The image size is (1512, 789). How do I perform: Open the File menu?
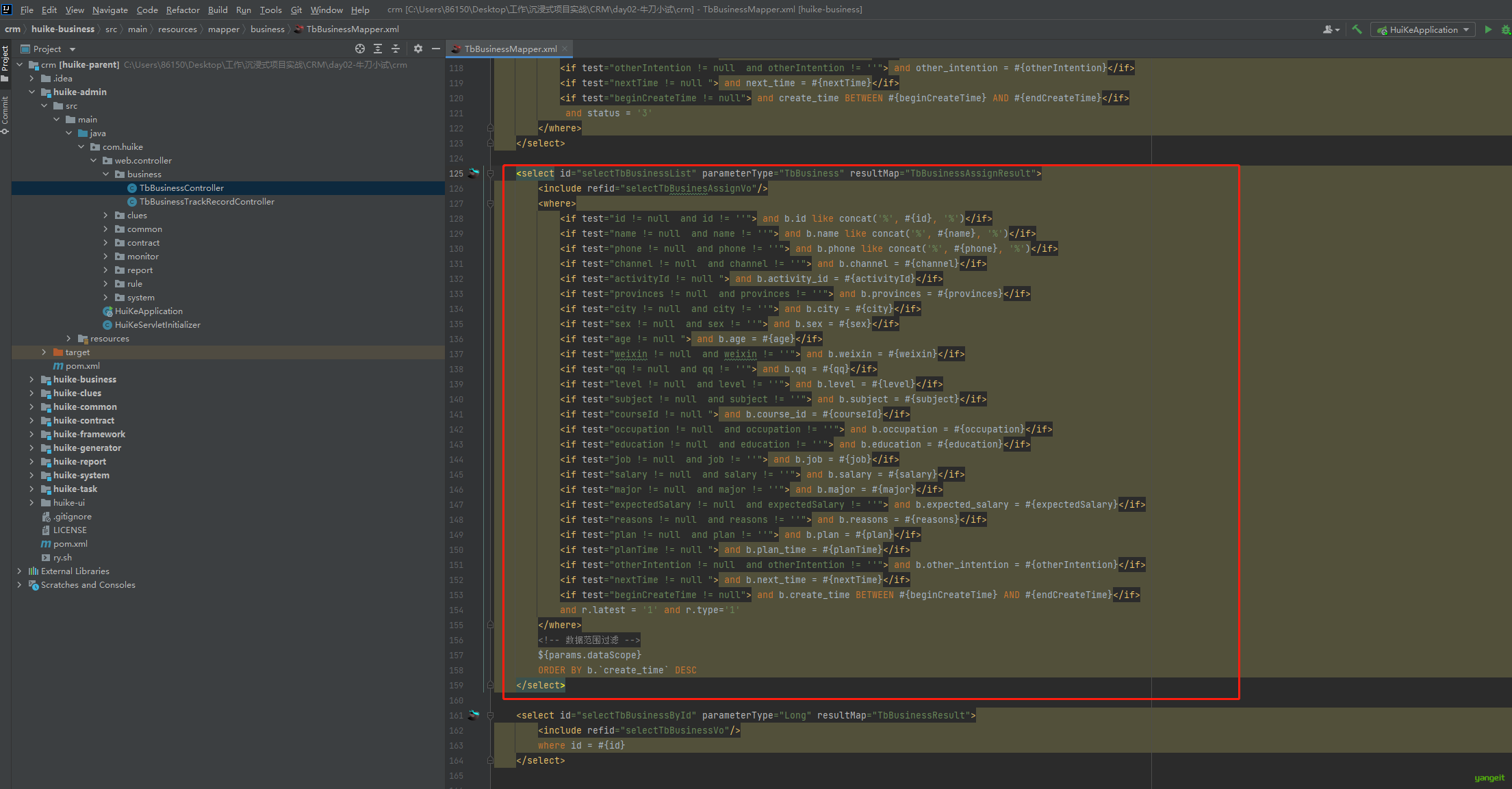[27, 10]
